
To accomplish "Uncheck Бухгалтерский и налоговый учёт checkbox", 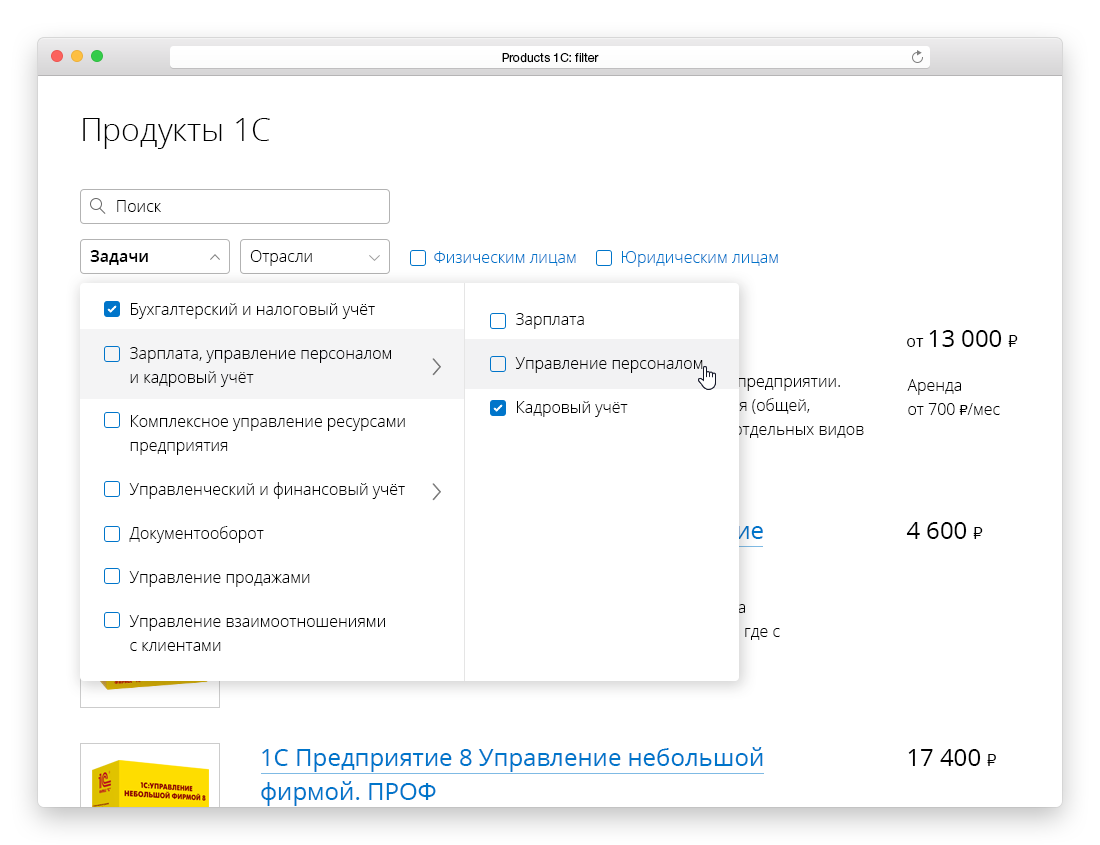I will click(x=112, y=310).
